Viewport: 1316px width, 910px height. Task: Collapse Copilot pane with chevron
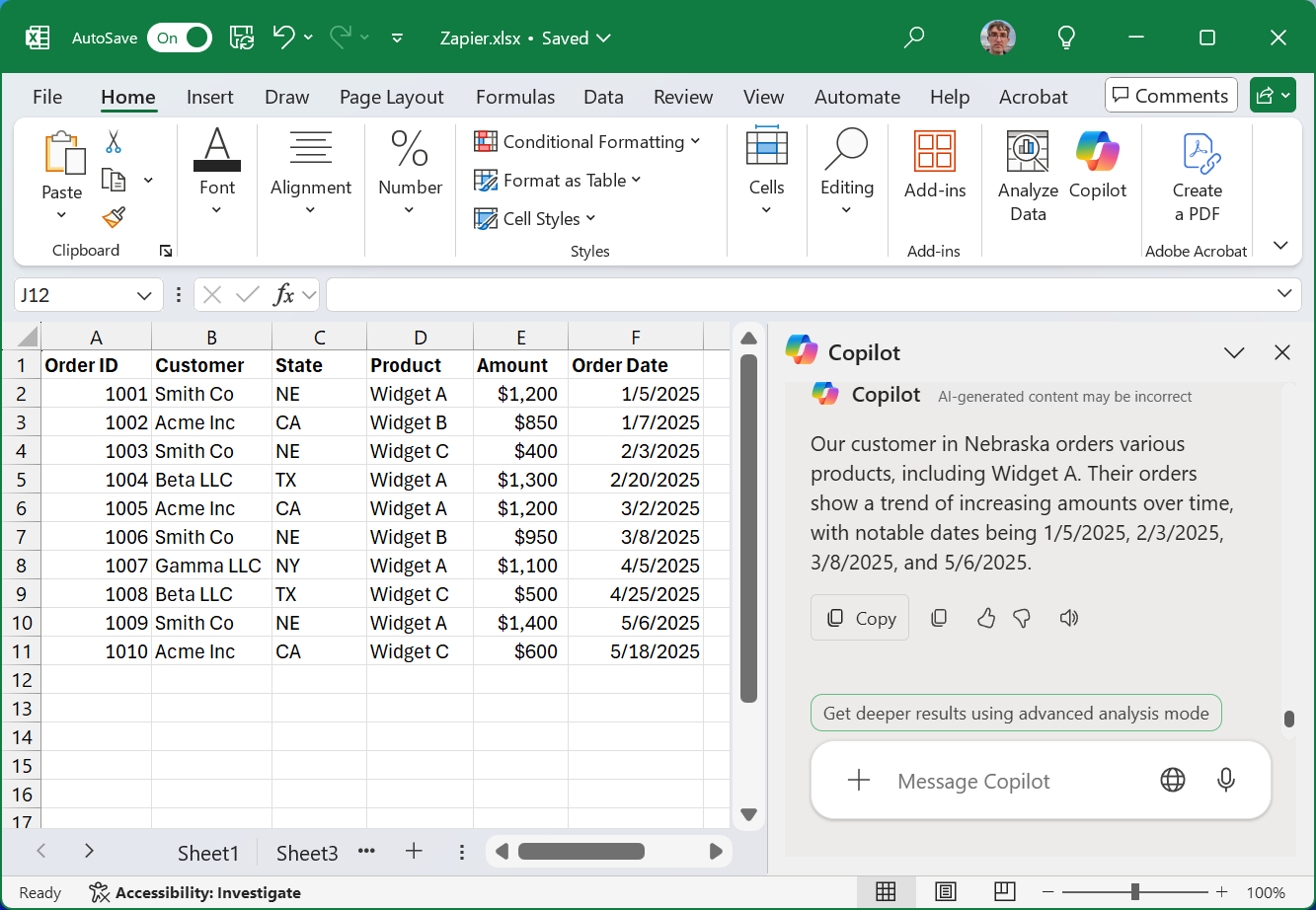coord(1234,352)
